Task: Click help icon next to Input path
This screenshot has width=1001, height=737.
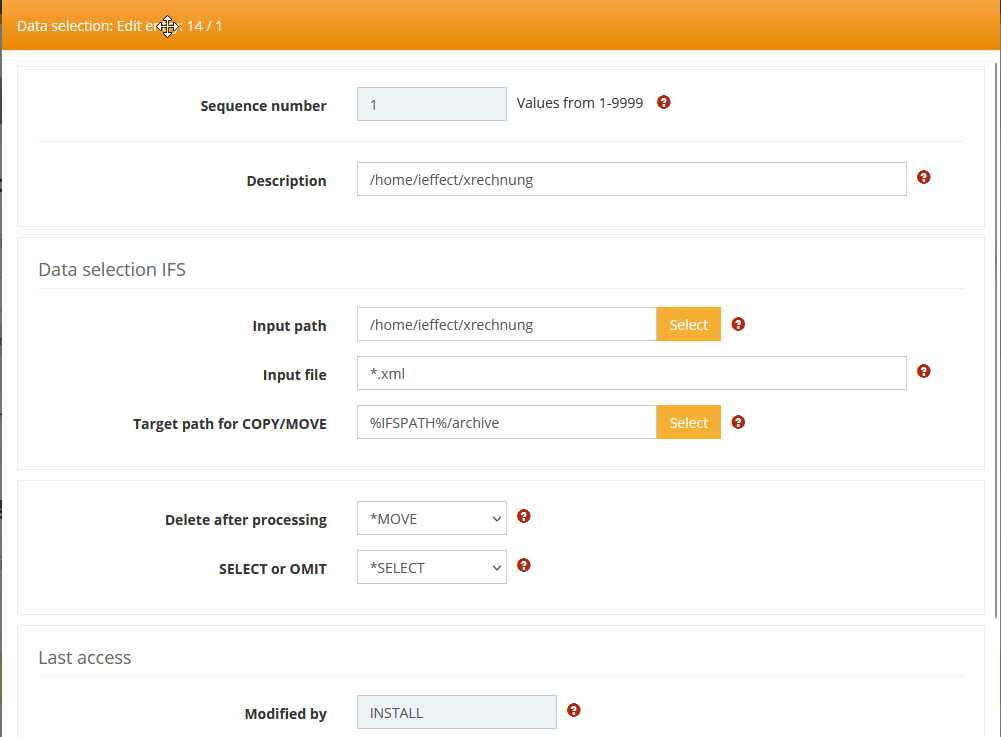Action: click(739, 324)
